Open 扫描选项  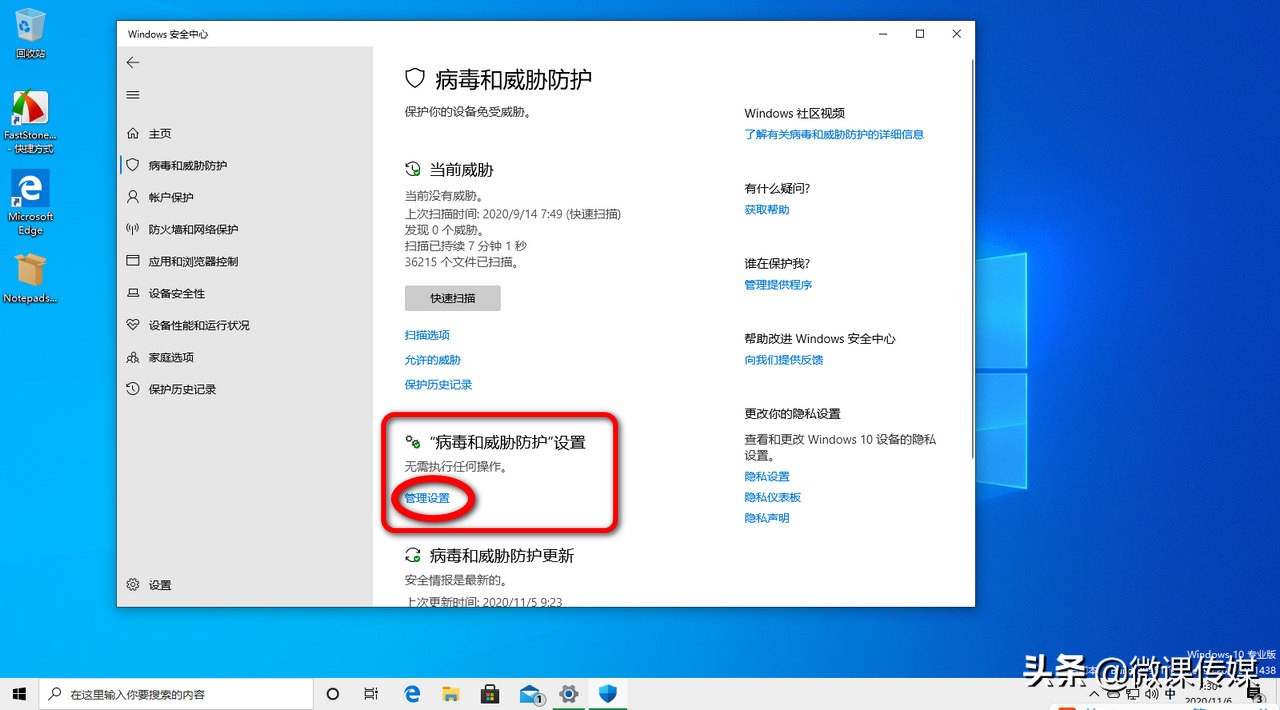pos(426,335)
